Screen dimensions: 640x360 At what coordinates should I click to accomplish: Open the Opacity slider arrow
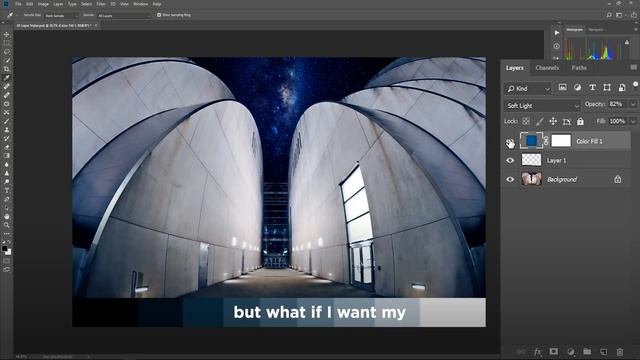point(633,104)
